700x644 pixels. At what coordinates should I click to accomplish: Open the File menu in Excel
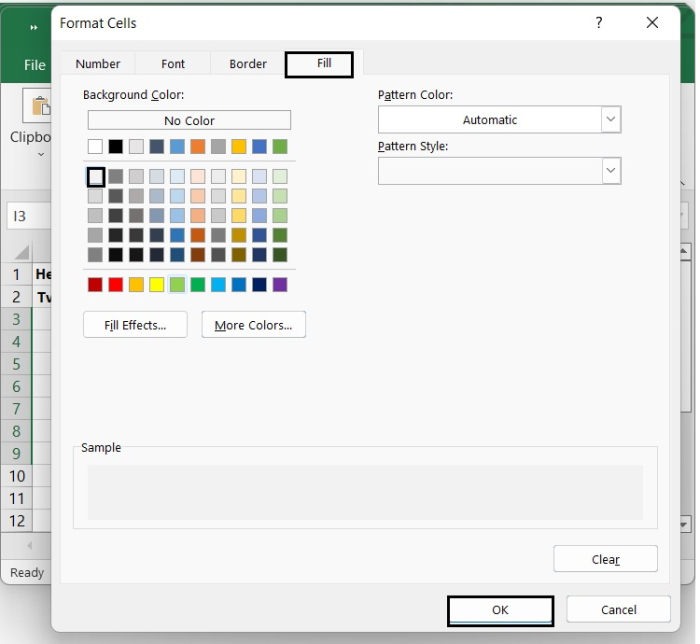34,65
